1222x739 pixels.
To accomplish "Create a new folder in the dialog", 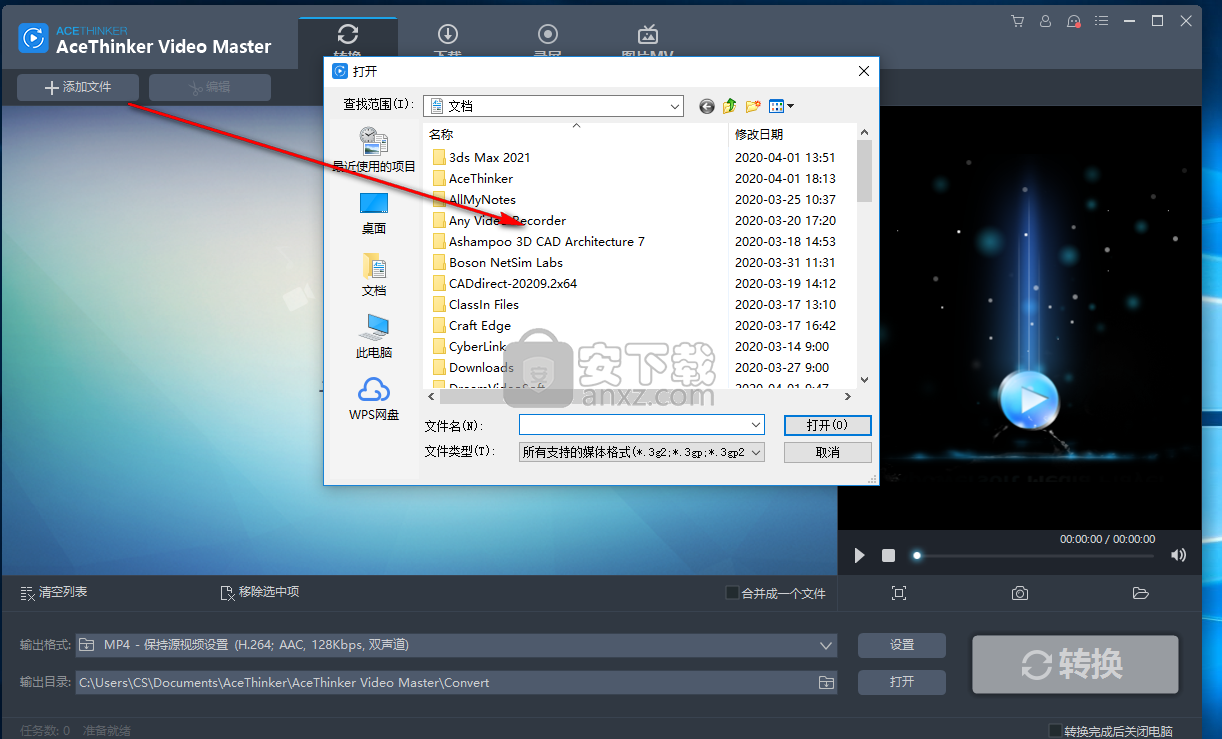I will (x=753, y=105).
